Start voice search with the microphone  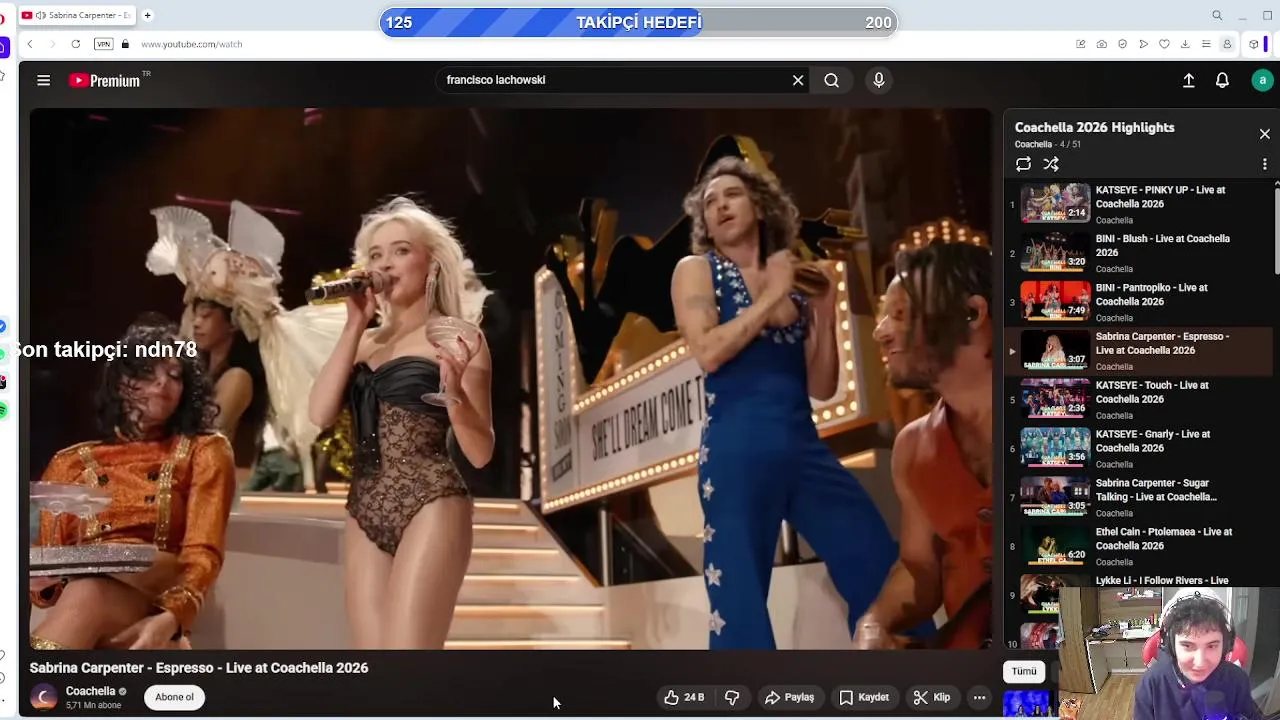coord(879,80)
